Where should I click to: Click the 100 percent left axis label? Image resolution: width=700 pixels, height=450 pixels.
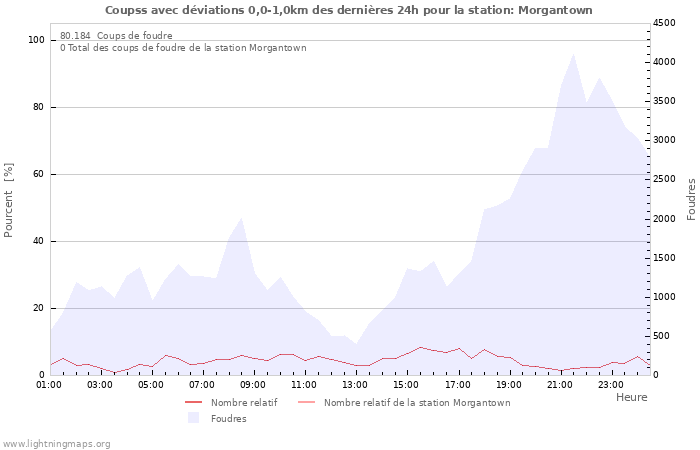point(37,40)
